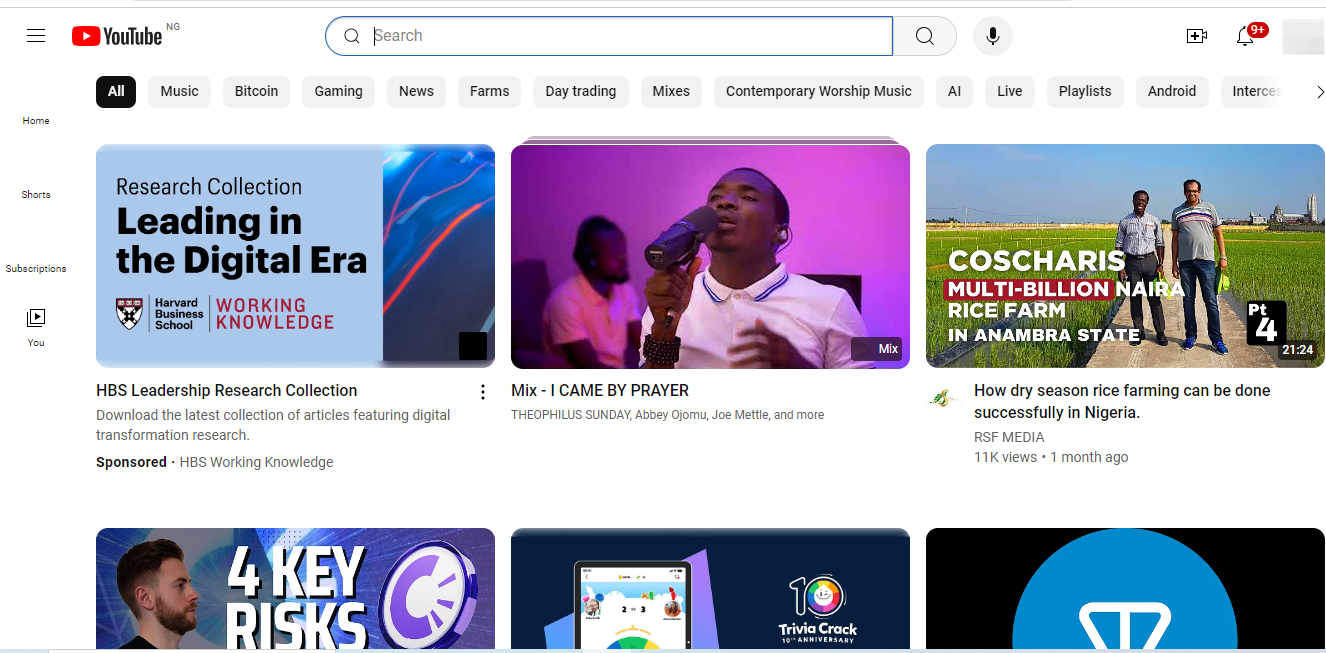Click the Sponsored label
The width and height of the screenshot is (1326, 653).
131,462
